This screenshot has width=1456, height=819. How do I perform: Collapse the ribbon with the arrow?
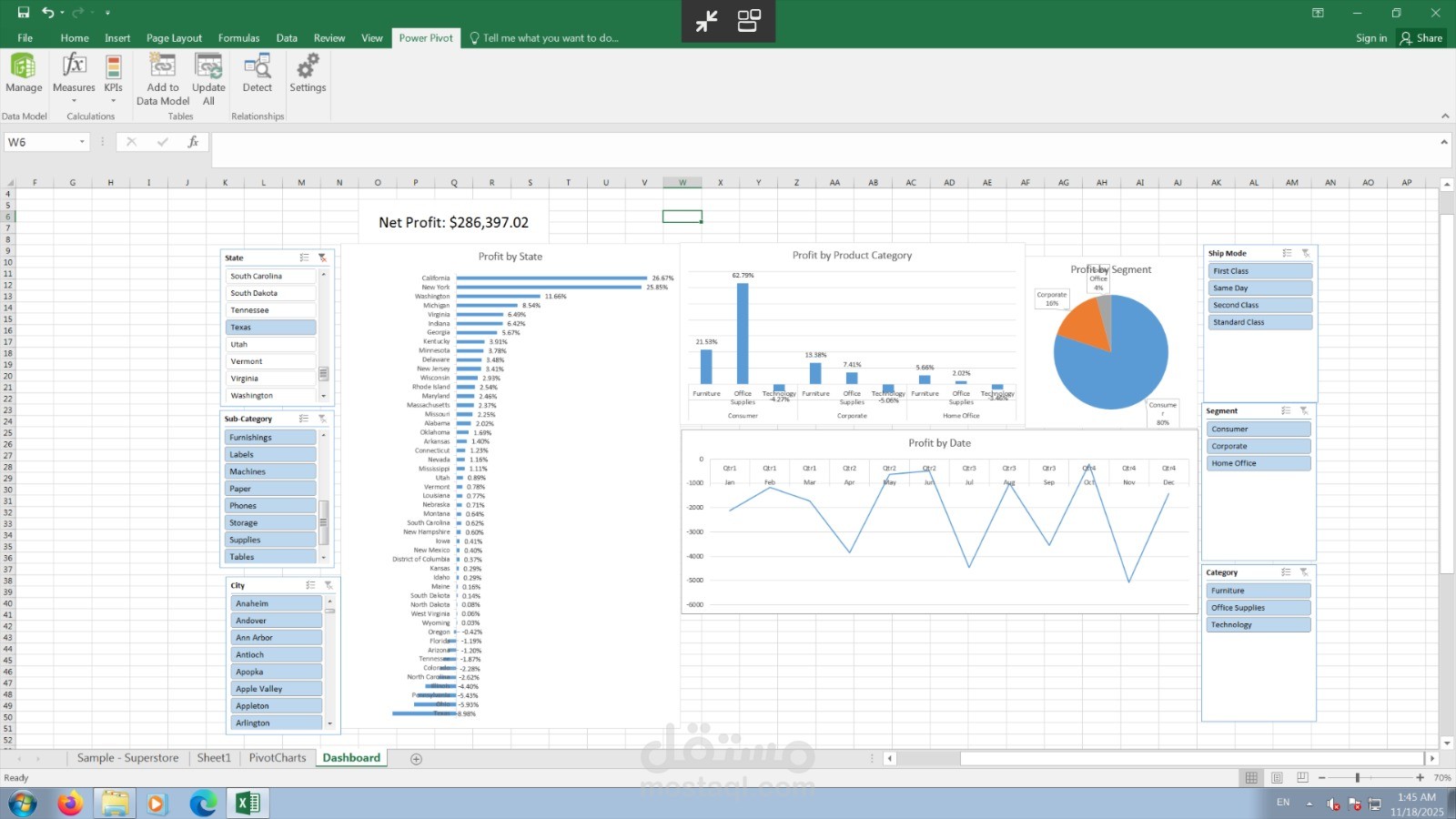(1445, 116)
